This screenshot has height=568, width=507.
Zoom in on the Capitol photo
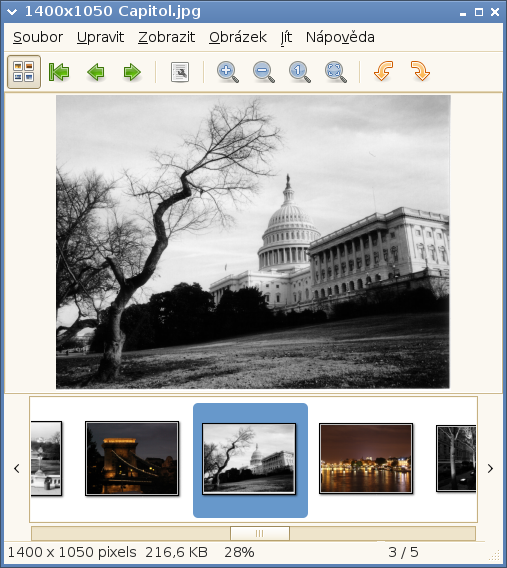[228, 72]
